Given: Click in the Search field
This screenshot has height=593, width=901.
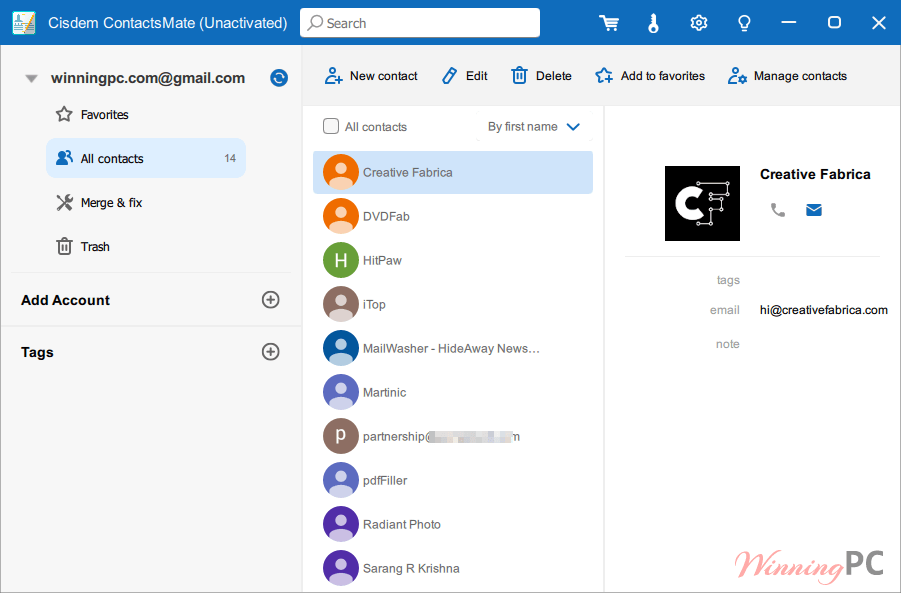Looking at the screenshot, I should tap(420, 23).
